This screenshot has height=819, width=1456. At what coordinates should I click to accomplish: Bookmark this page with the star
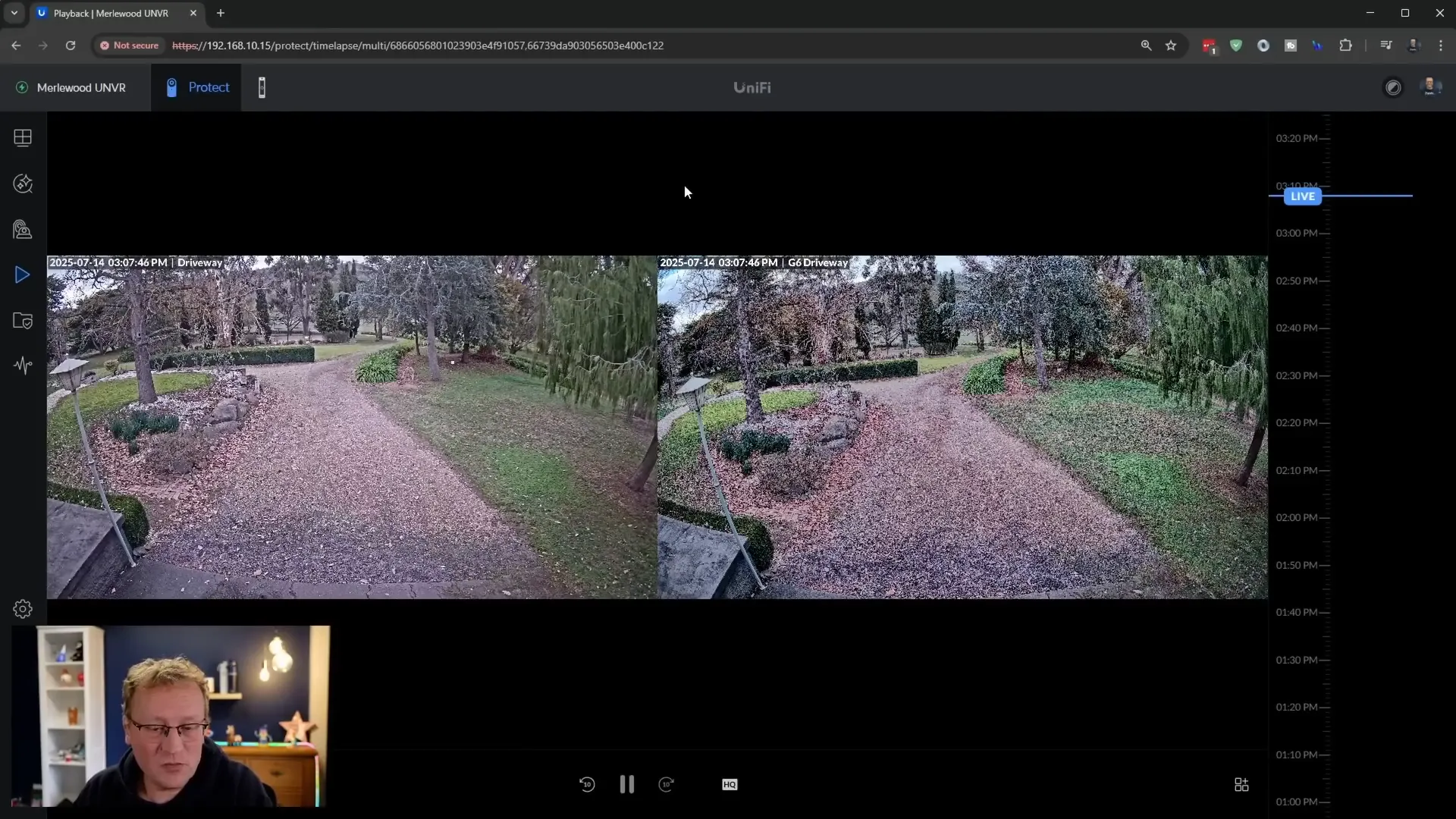1171,45
